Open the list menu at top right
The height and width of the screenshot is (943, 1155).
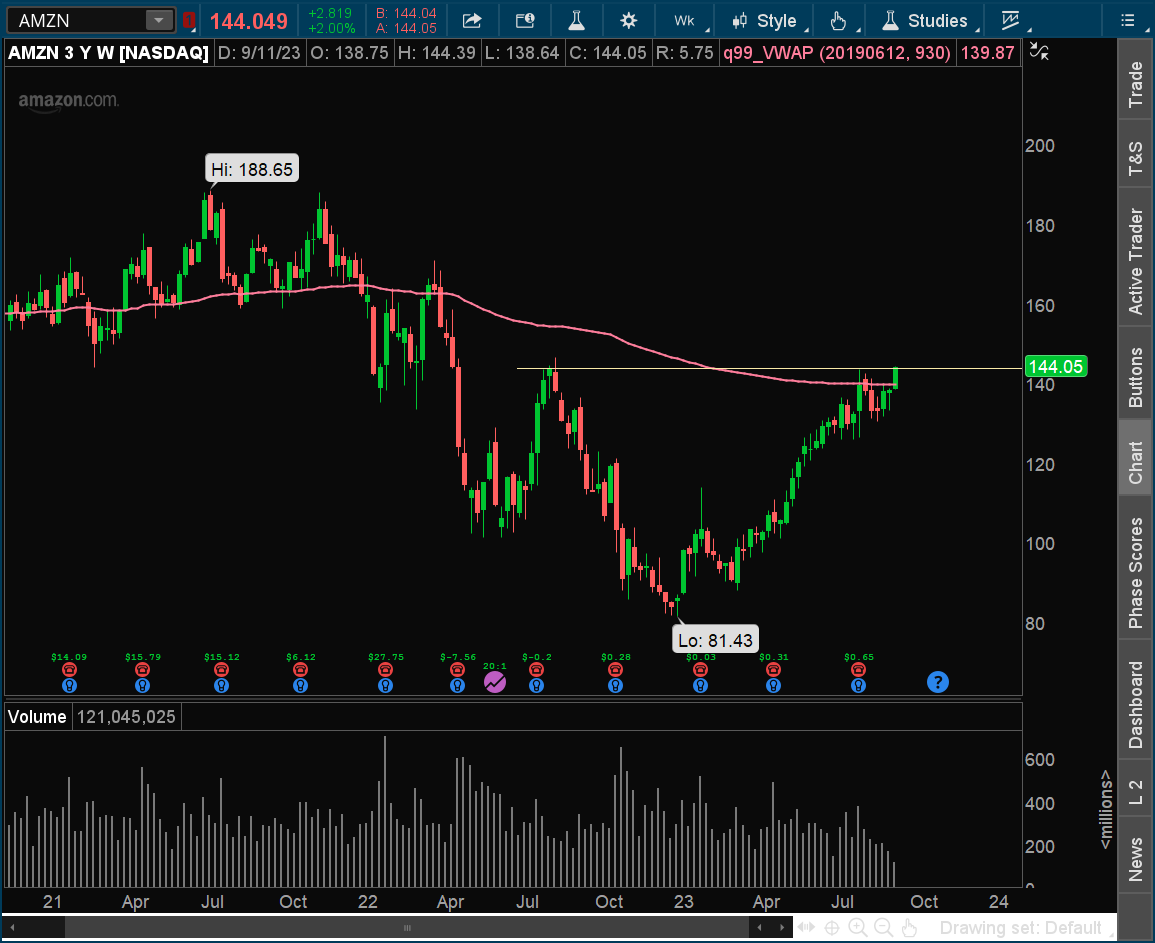coord(1128,21)
